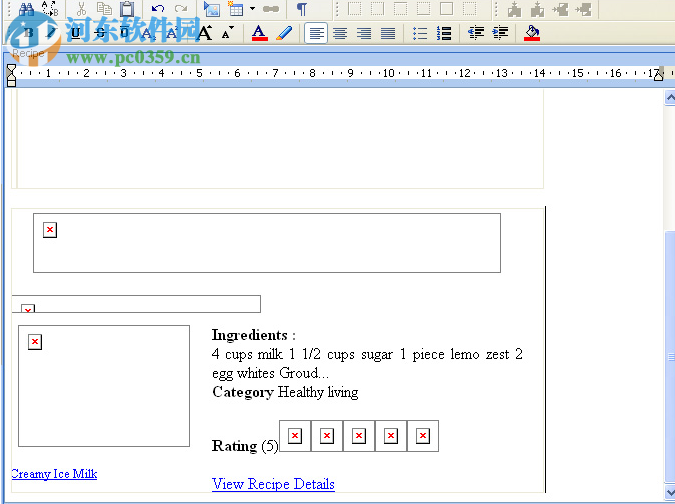Toggle underline formatting
Viewport: 675px width, 504px height.
(x=76, y=33)
